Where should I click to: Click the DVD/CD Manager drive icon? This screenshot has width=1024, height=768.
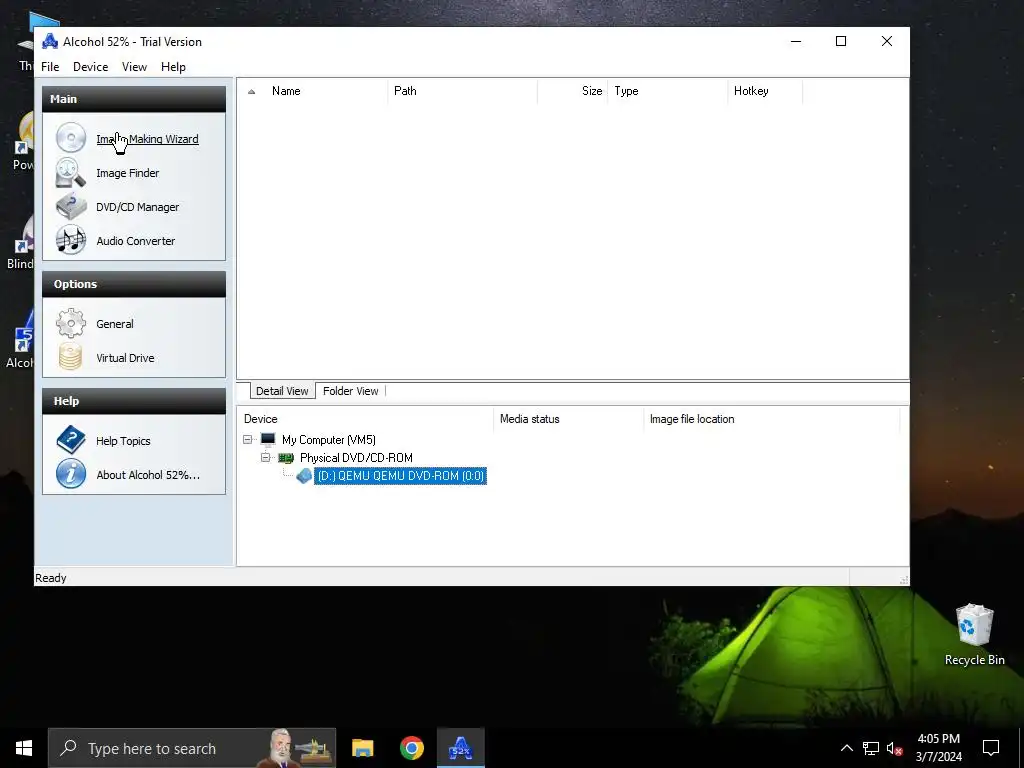click(71, 206)
